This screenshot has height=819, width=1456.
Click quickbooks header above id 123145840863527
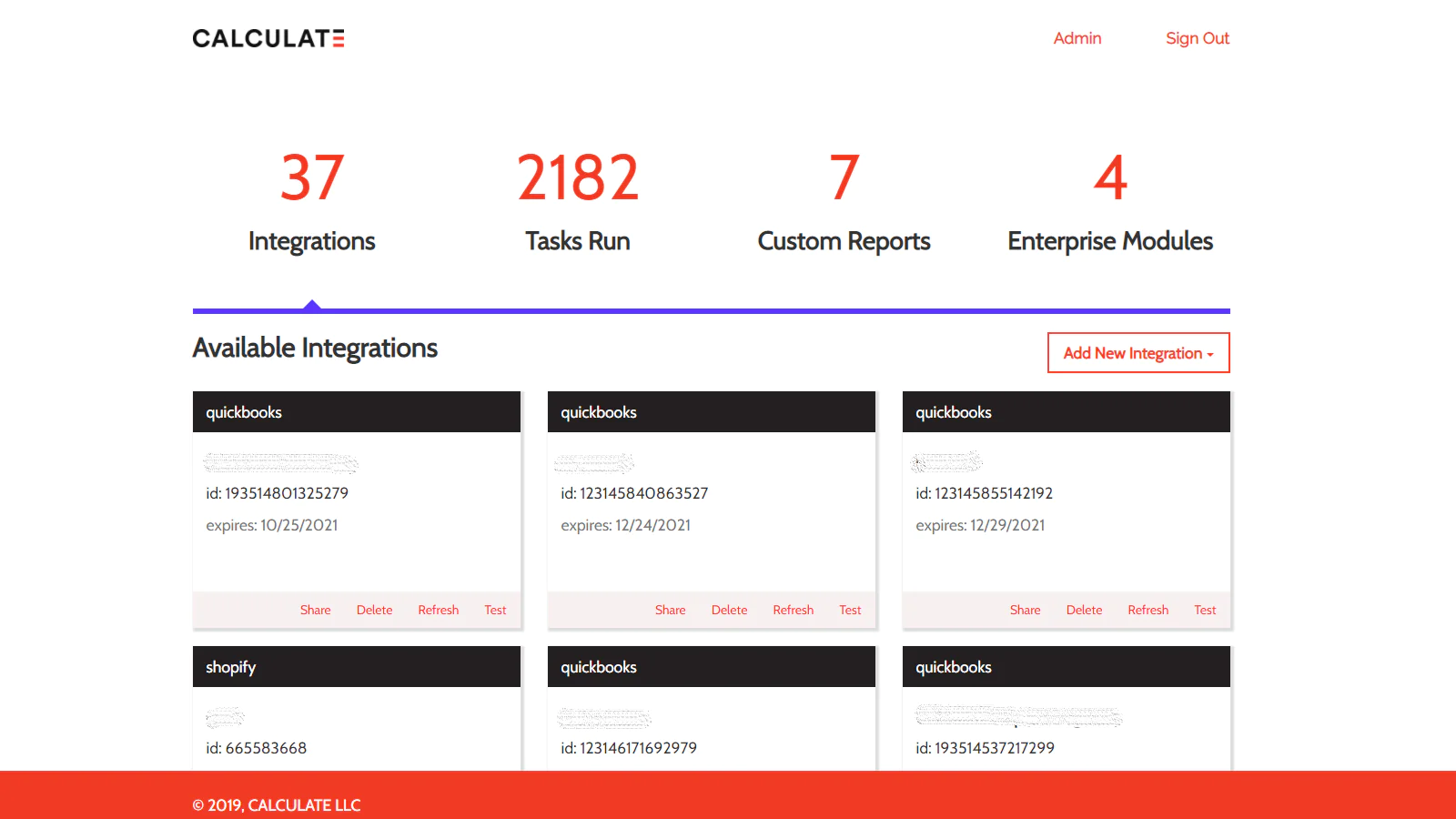pyautogui.click(x=712, y=412)
